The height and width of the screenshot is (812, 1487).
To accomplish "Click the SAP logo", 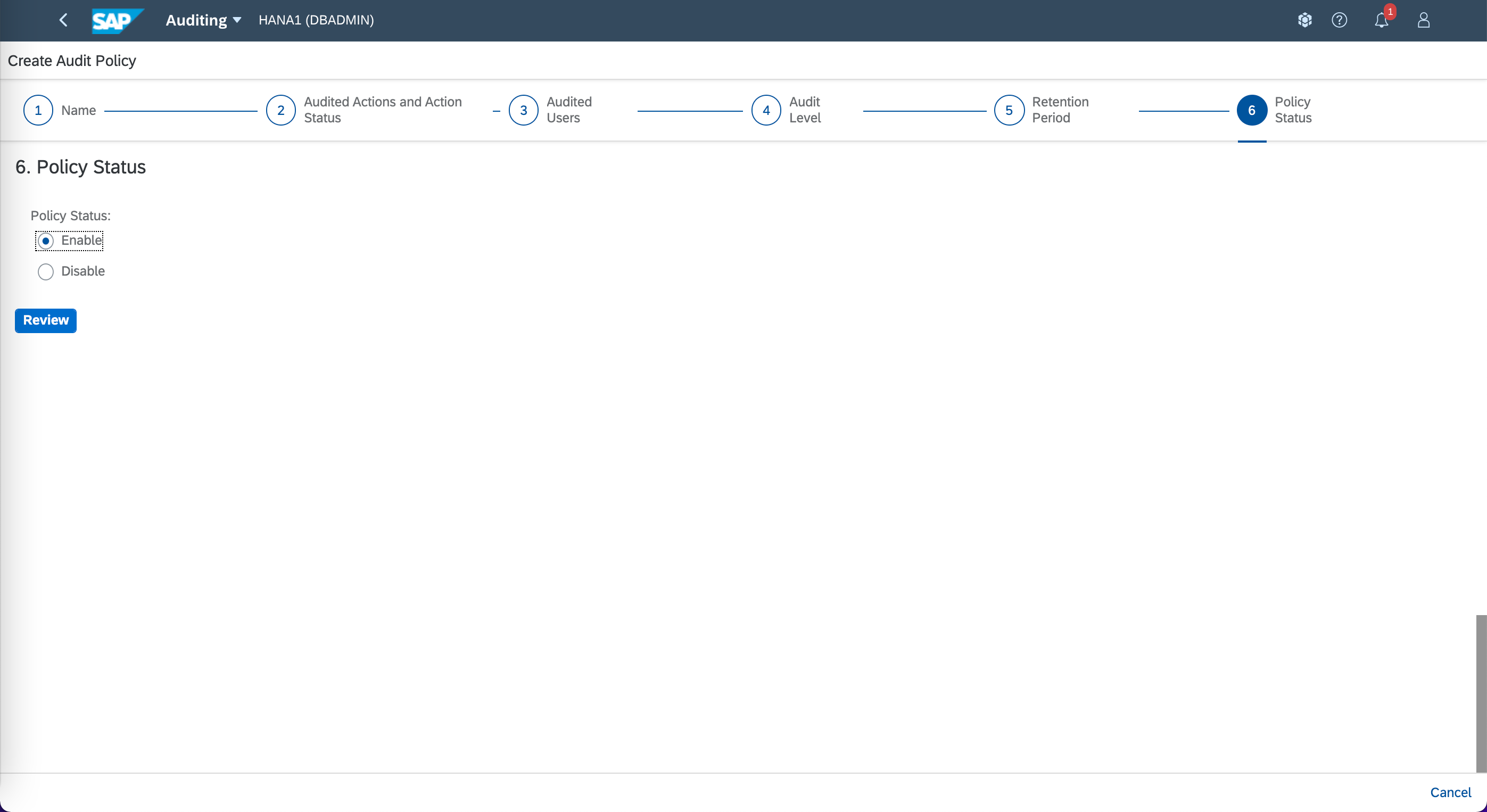I will (x=116, y=21).
